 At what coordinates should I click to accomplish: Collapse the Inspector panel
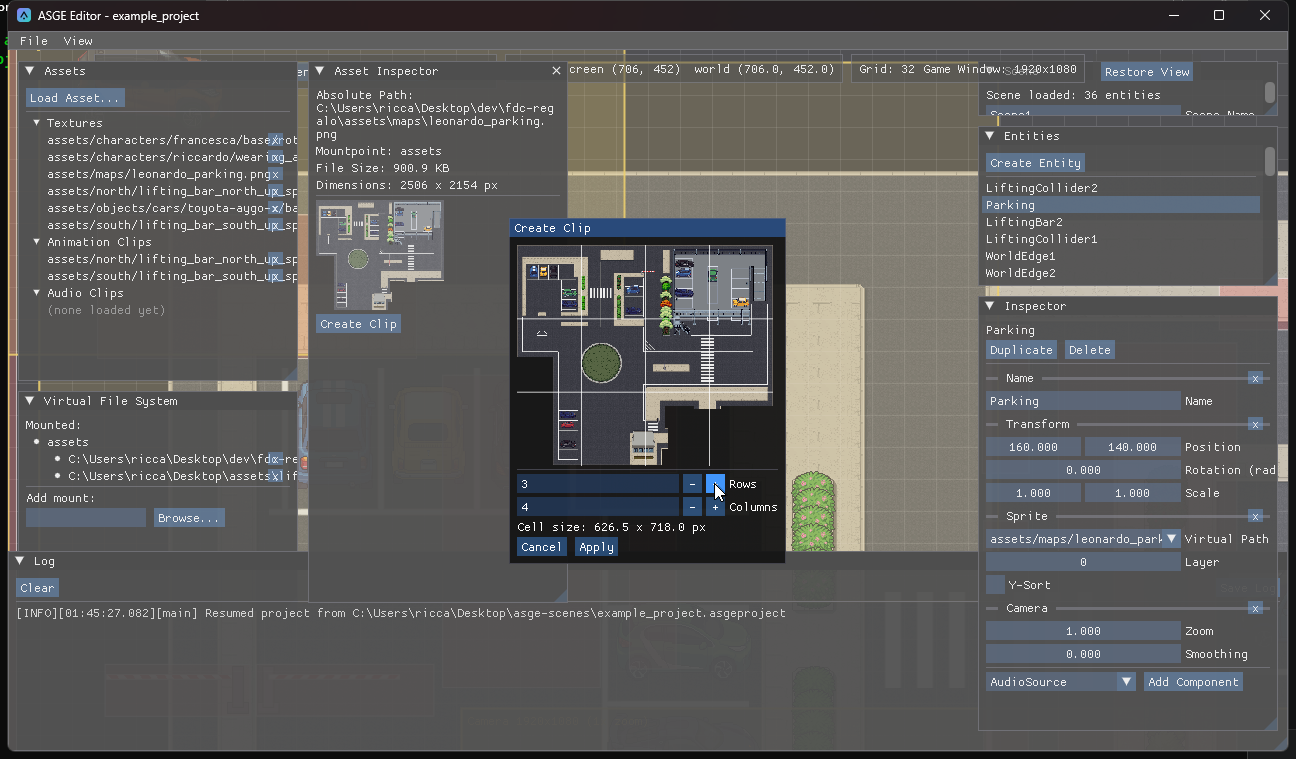[x=990, y=306]
